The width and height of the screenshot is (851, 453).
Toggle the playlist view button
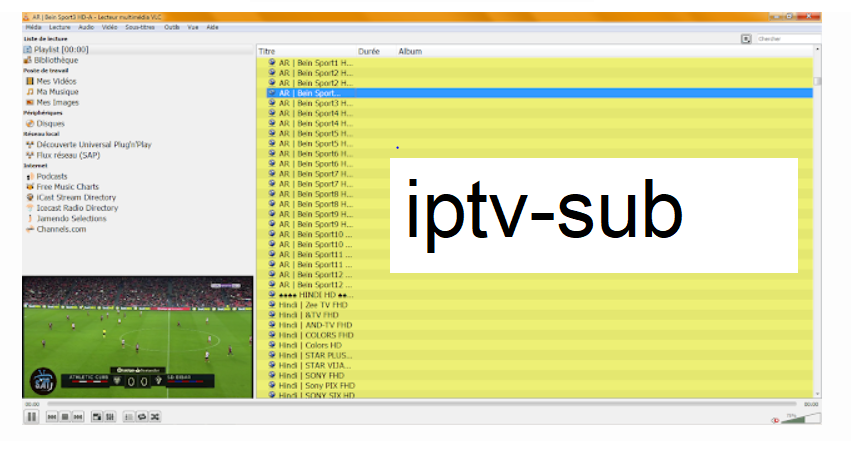[x=129, y=417]
